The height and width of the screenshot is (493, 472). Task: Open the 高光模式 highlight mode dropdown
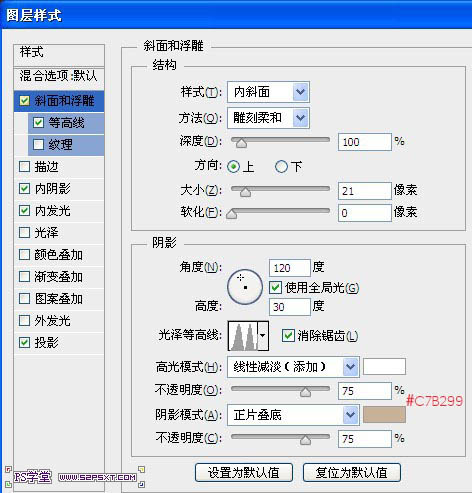[293, 367]
